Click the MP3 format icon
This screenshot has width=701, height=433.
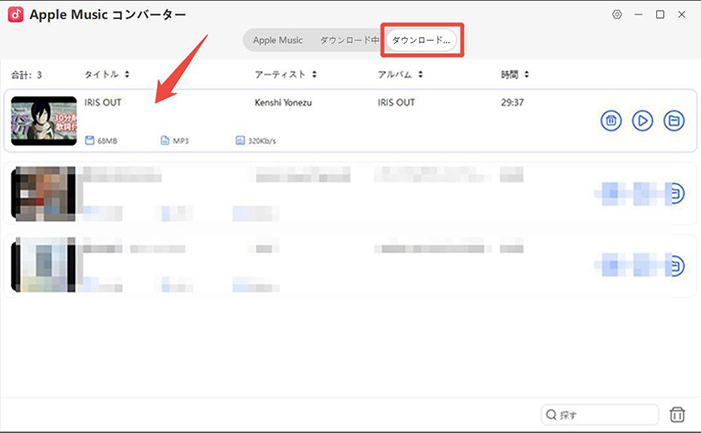(165, 141)
